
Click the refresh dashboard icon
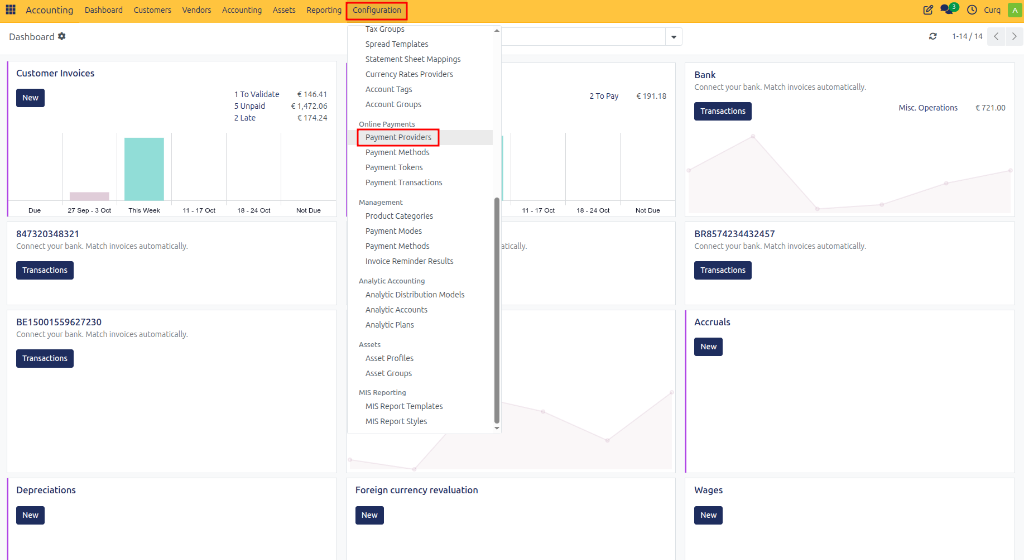pyautogui.click(x=933, y=37)
